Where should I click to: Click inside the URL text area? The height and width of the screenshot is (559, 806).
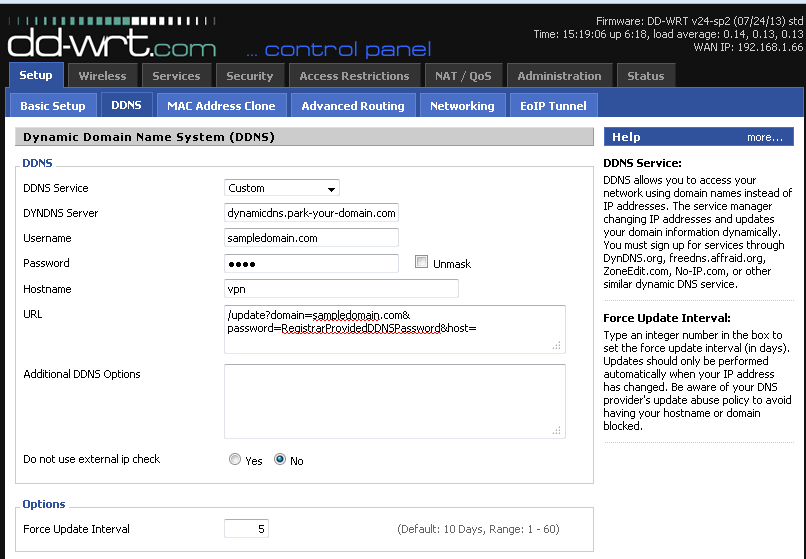[395, 329]
